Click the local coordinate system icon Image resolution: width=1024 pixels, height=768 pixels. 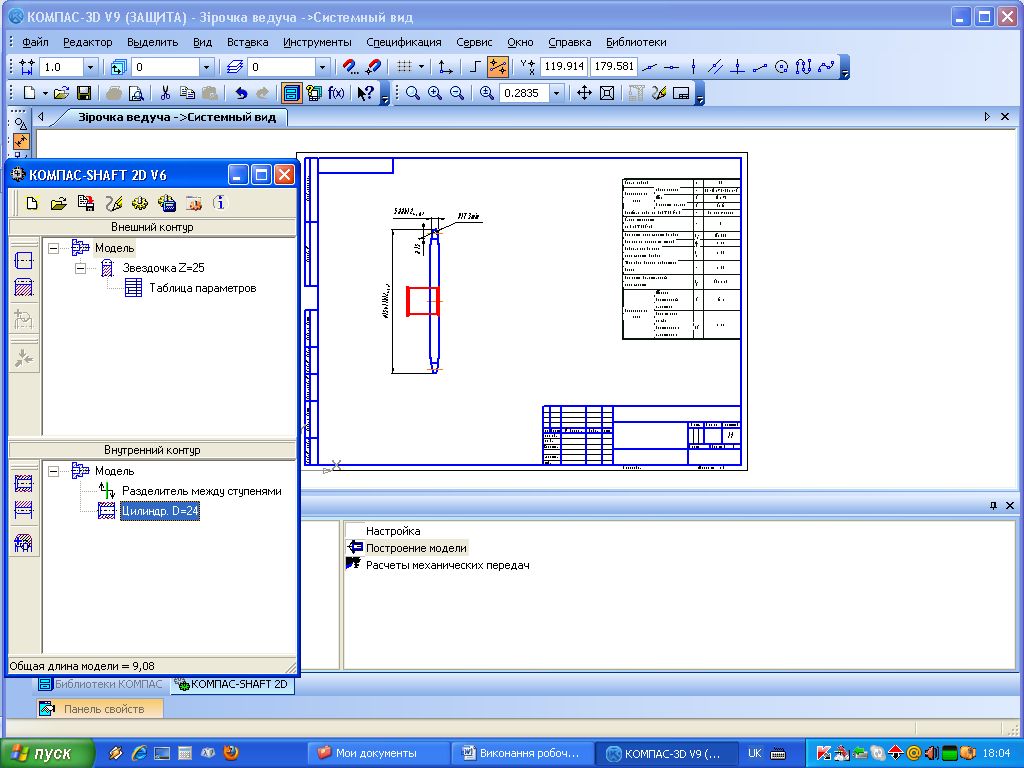point(445,67)
